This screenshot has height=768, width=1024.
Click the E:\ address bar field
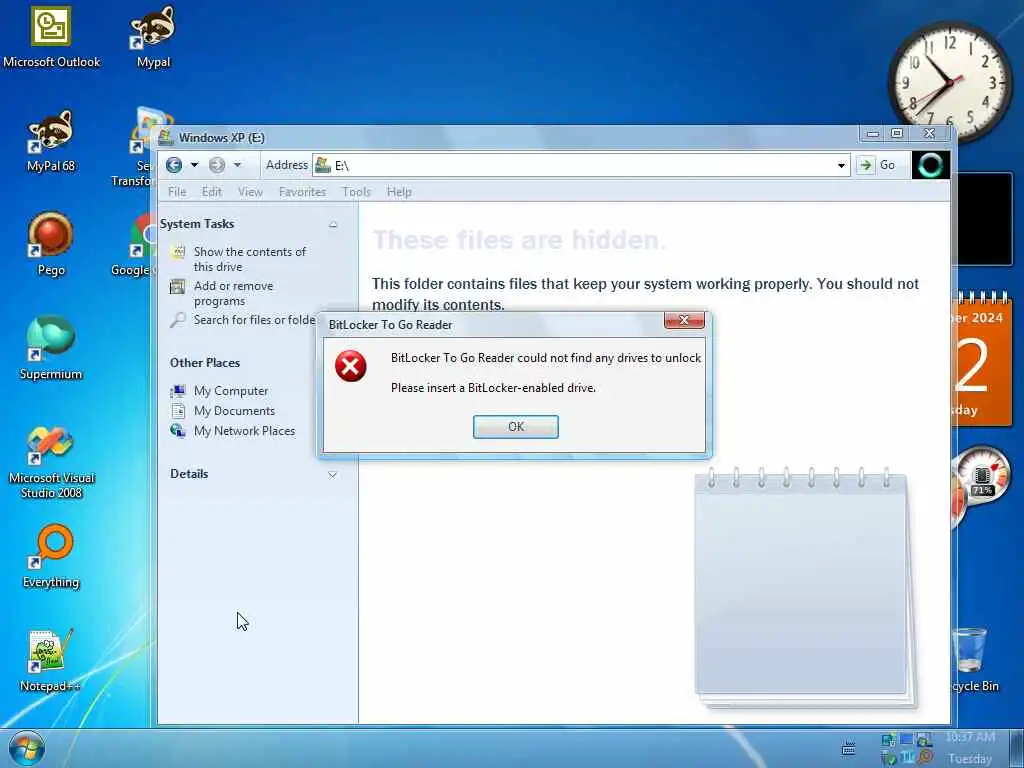point(581,165)
